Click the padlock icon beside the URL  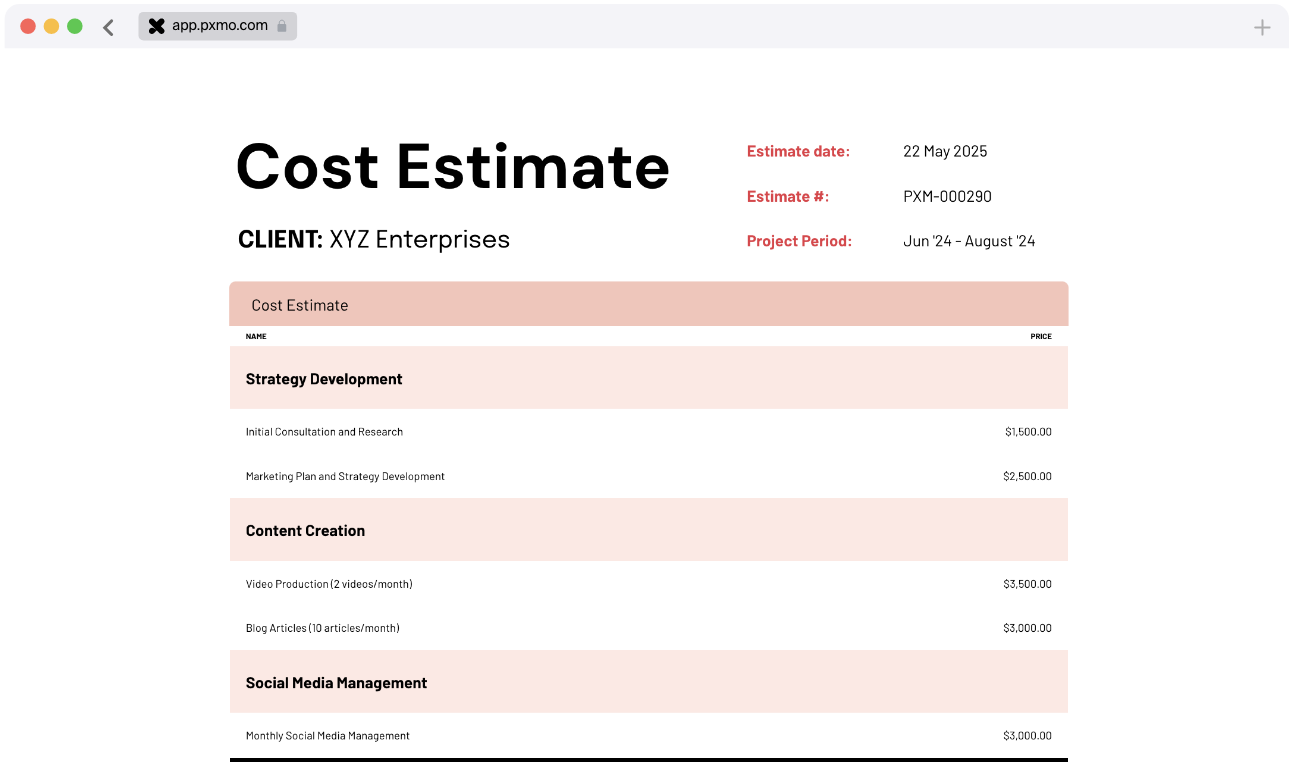click(282, 26)
